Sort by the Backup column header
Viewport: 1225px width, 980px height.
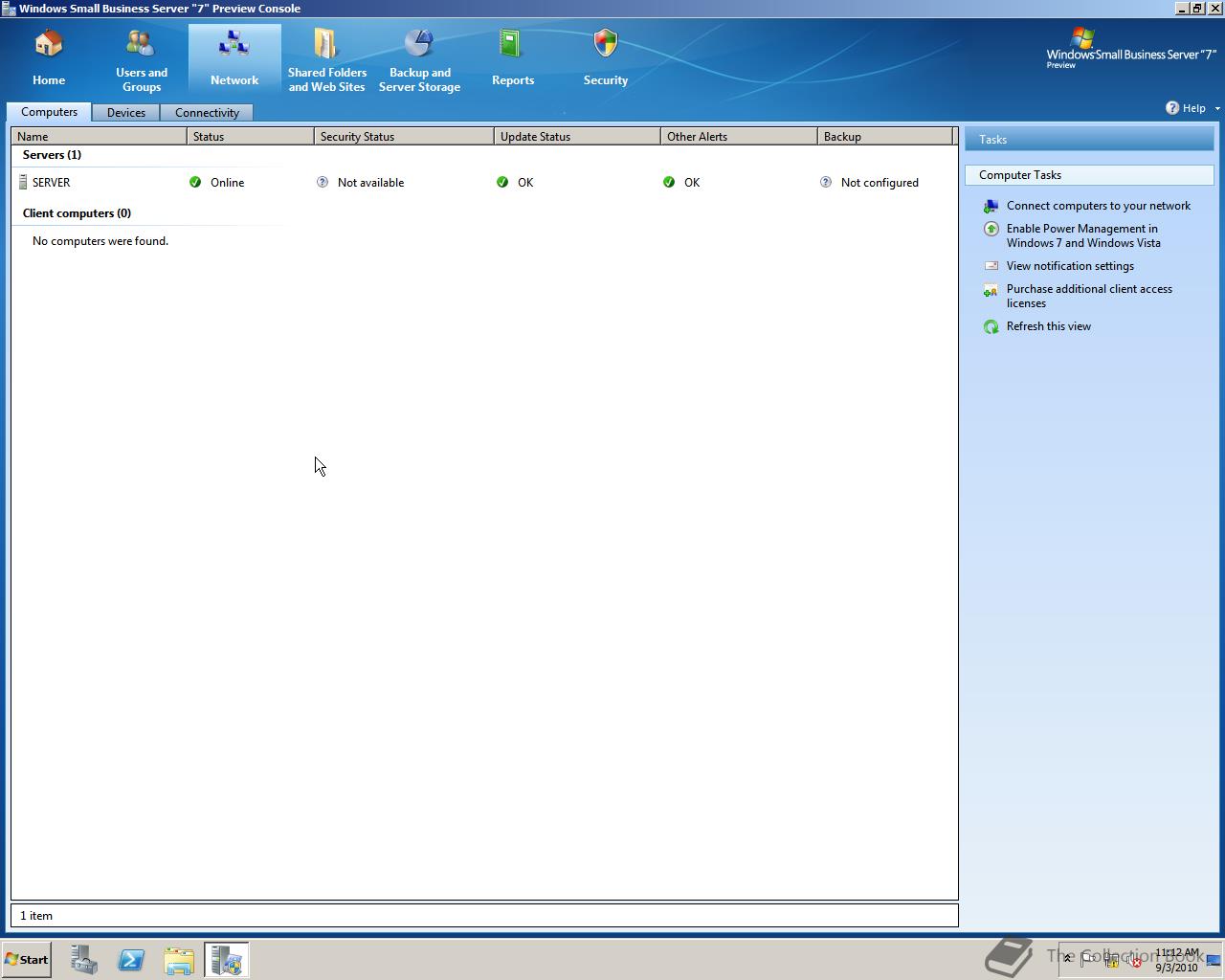click(885, 137)
